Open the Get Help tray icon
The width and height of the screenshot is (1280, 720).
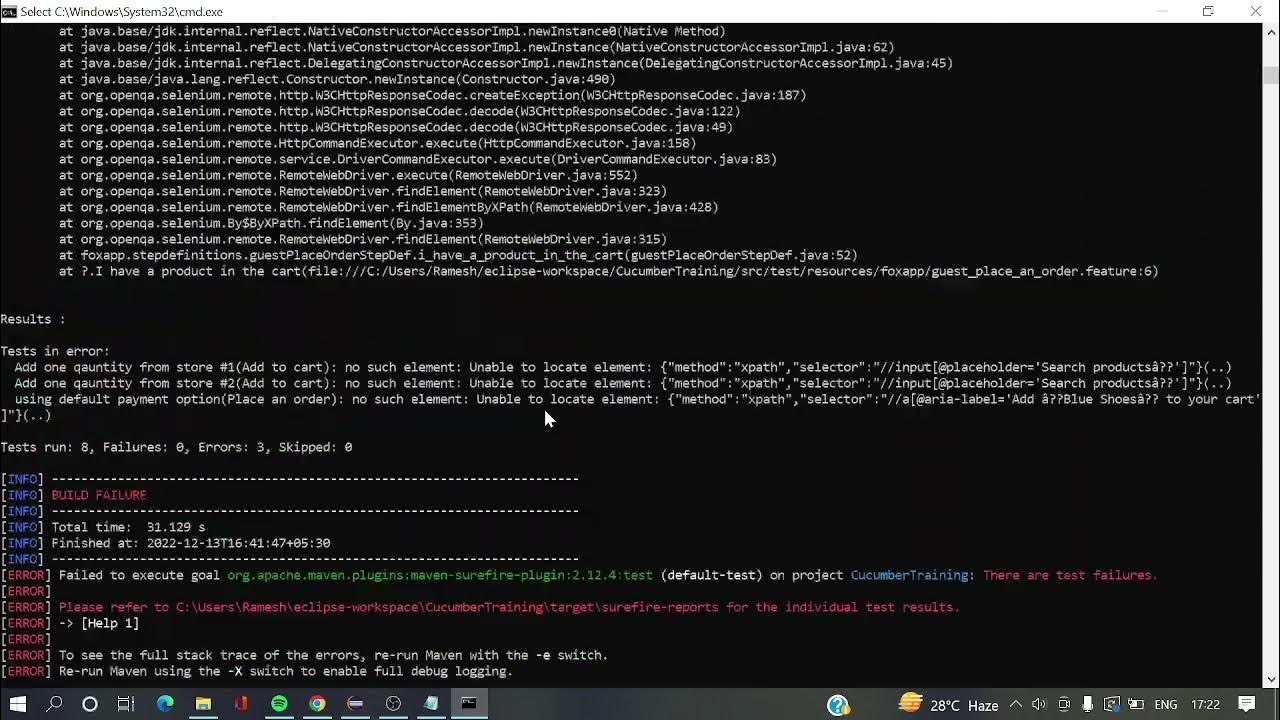pyautogui.click(x=839, y=705)
